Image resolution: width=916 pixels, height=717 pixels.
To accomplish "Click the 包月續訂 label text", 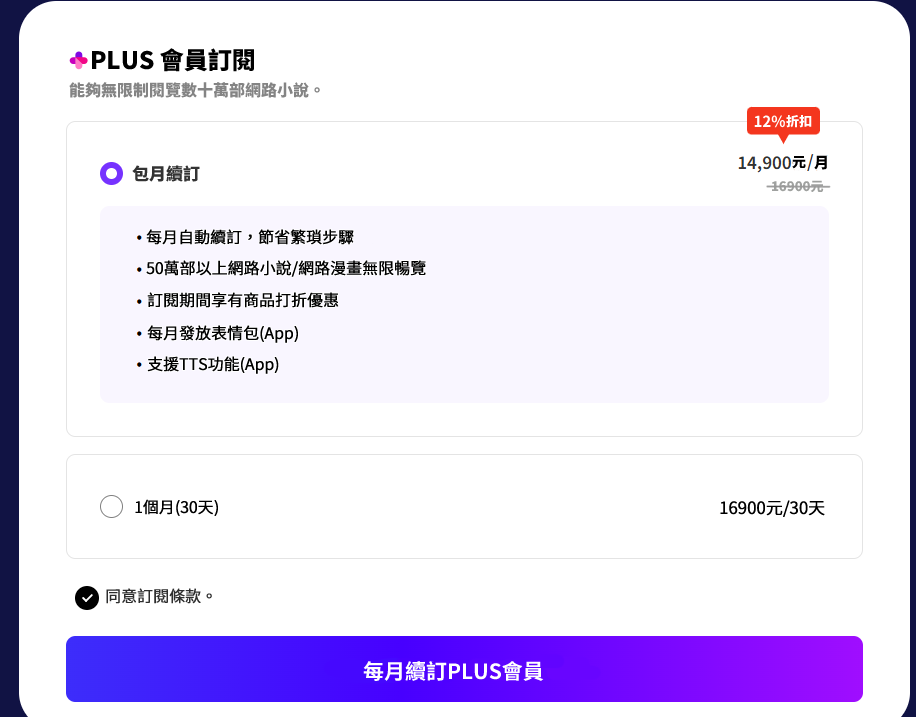I will (x=166, y=174).
